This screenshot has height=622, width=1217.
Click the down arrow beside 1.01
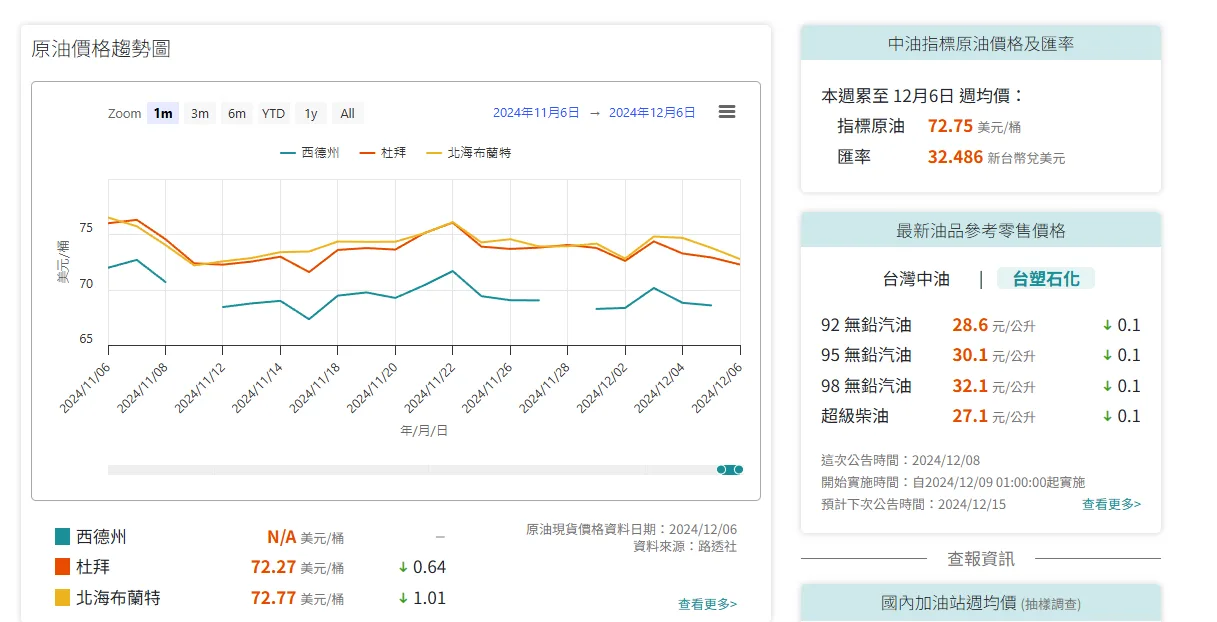pyautogui.click(x=403, y=598)
